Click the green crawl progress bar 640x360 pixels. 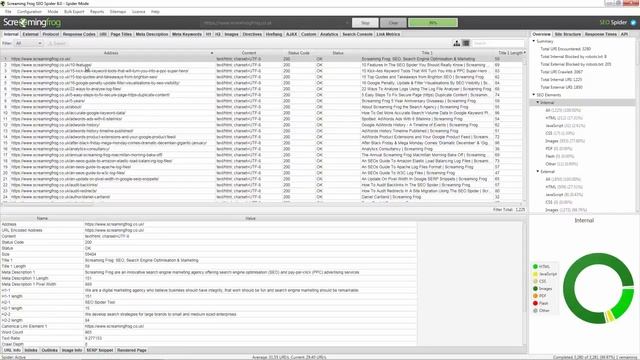pos(433,23)
